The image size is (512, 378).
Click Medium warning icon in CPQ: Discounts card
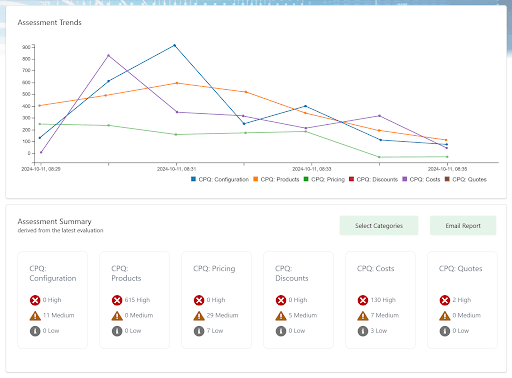[x=281, y=315]
